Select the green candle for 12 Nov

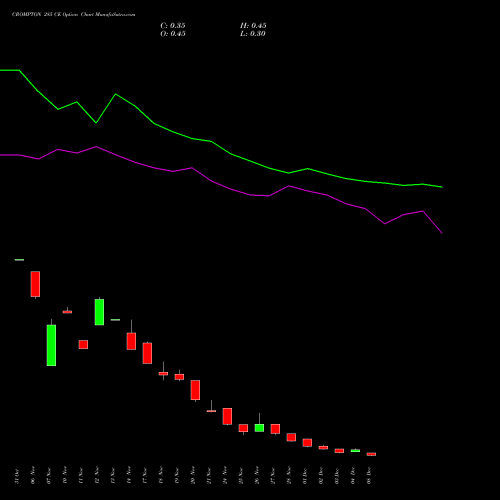(x=99, y=312)
